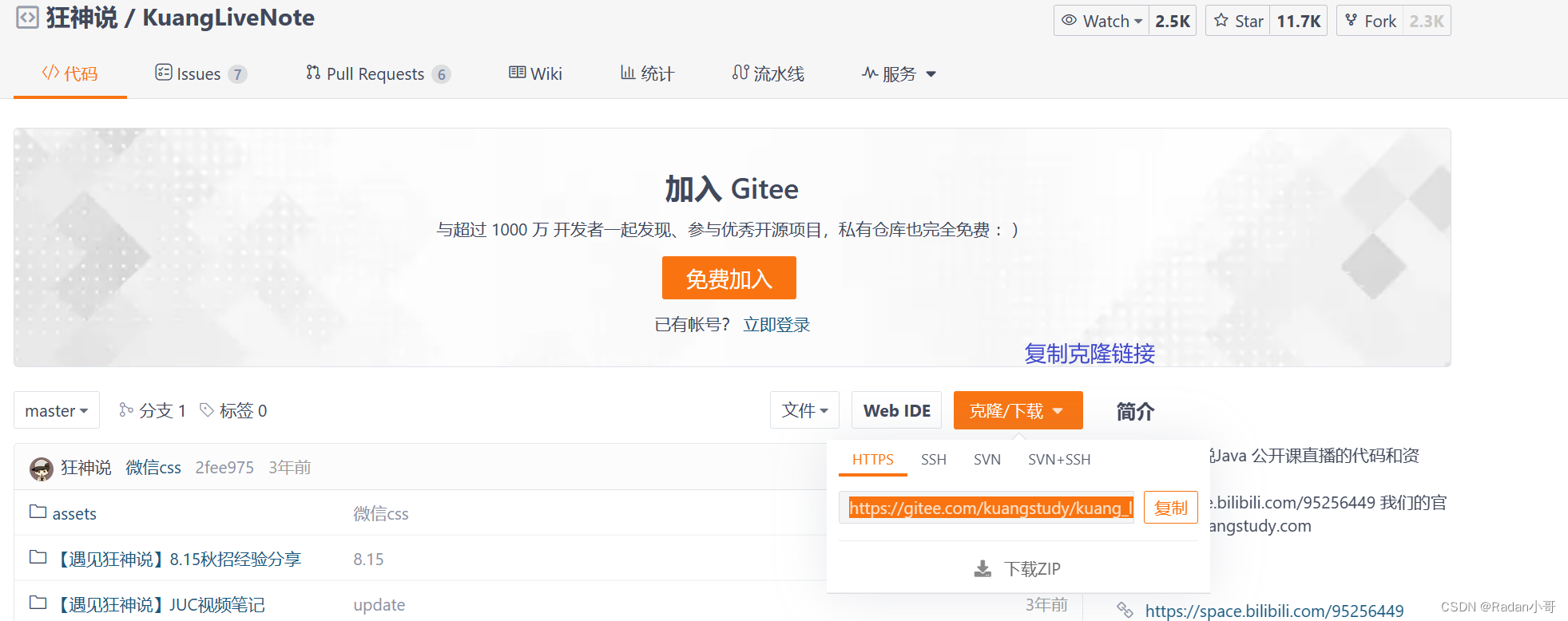
Task: Click the 标签 tag icon
Action: pos(207,410)
